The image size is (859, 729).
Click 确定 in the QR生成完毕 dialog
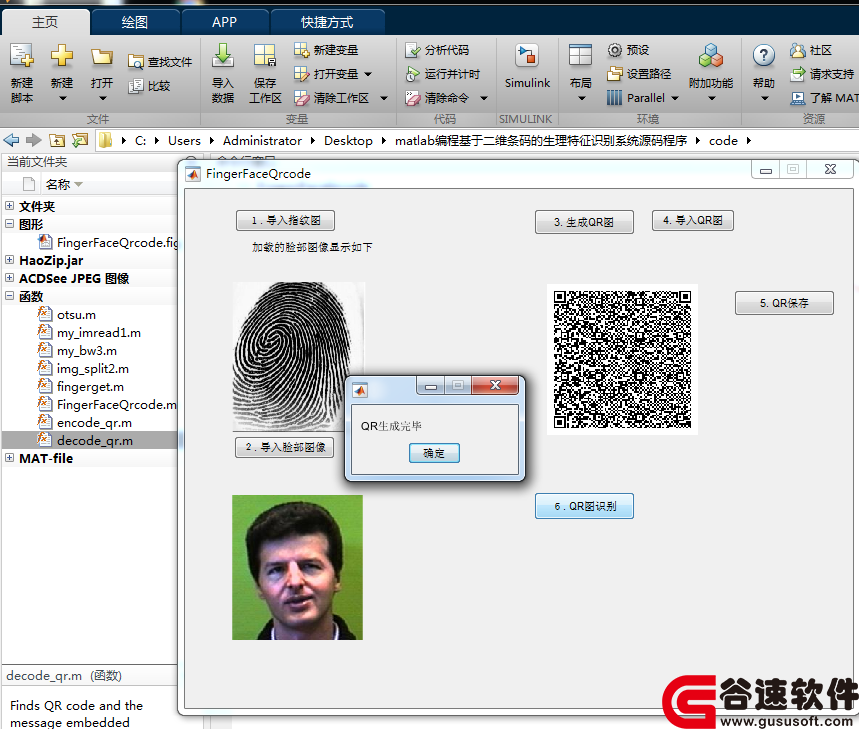(x=434, y=453)
